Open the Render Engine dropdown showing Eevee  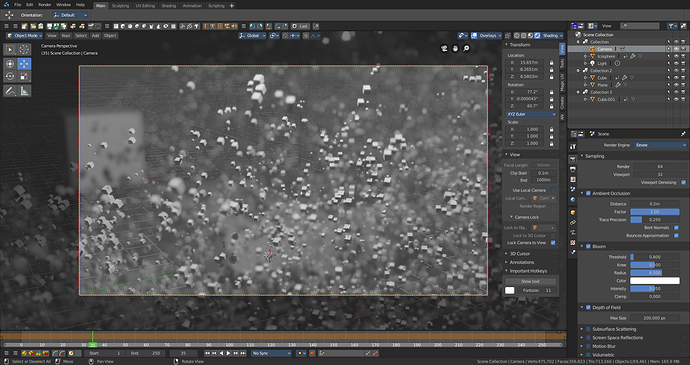(x=660, y=145)
